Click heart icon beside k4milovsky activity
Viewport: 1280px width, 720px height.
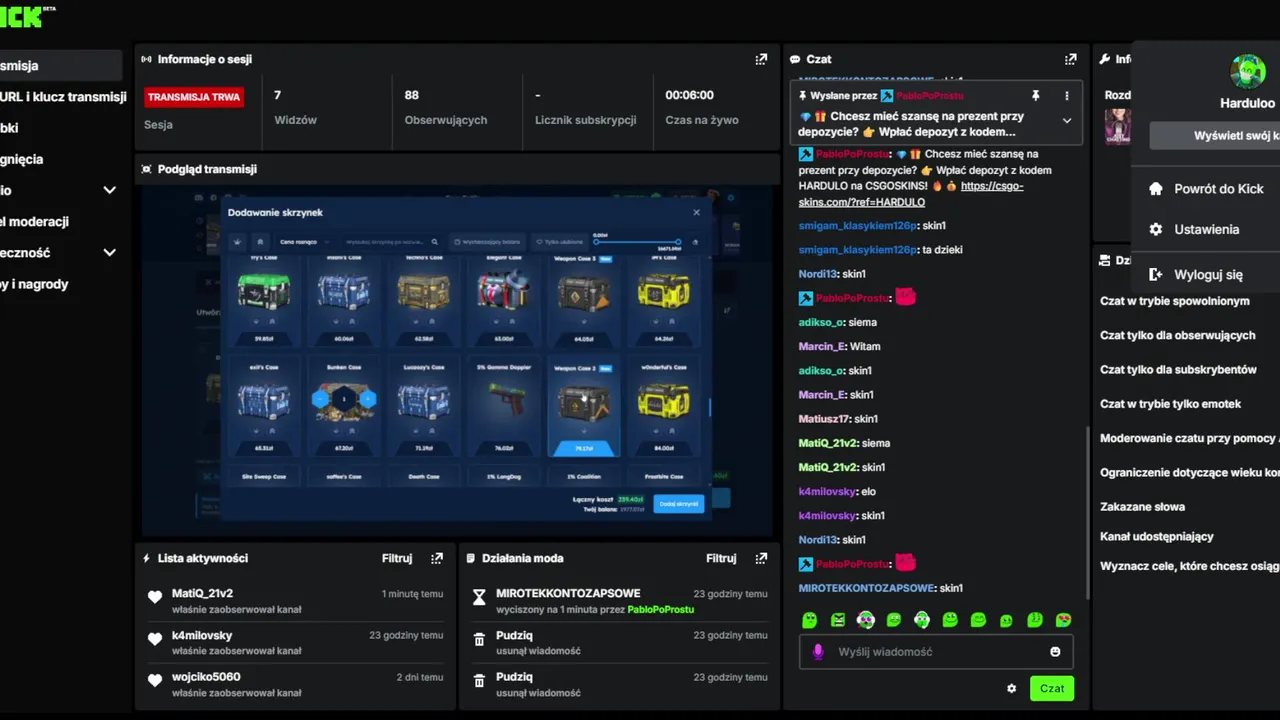pyautogui.click(x=155, y=639)
